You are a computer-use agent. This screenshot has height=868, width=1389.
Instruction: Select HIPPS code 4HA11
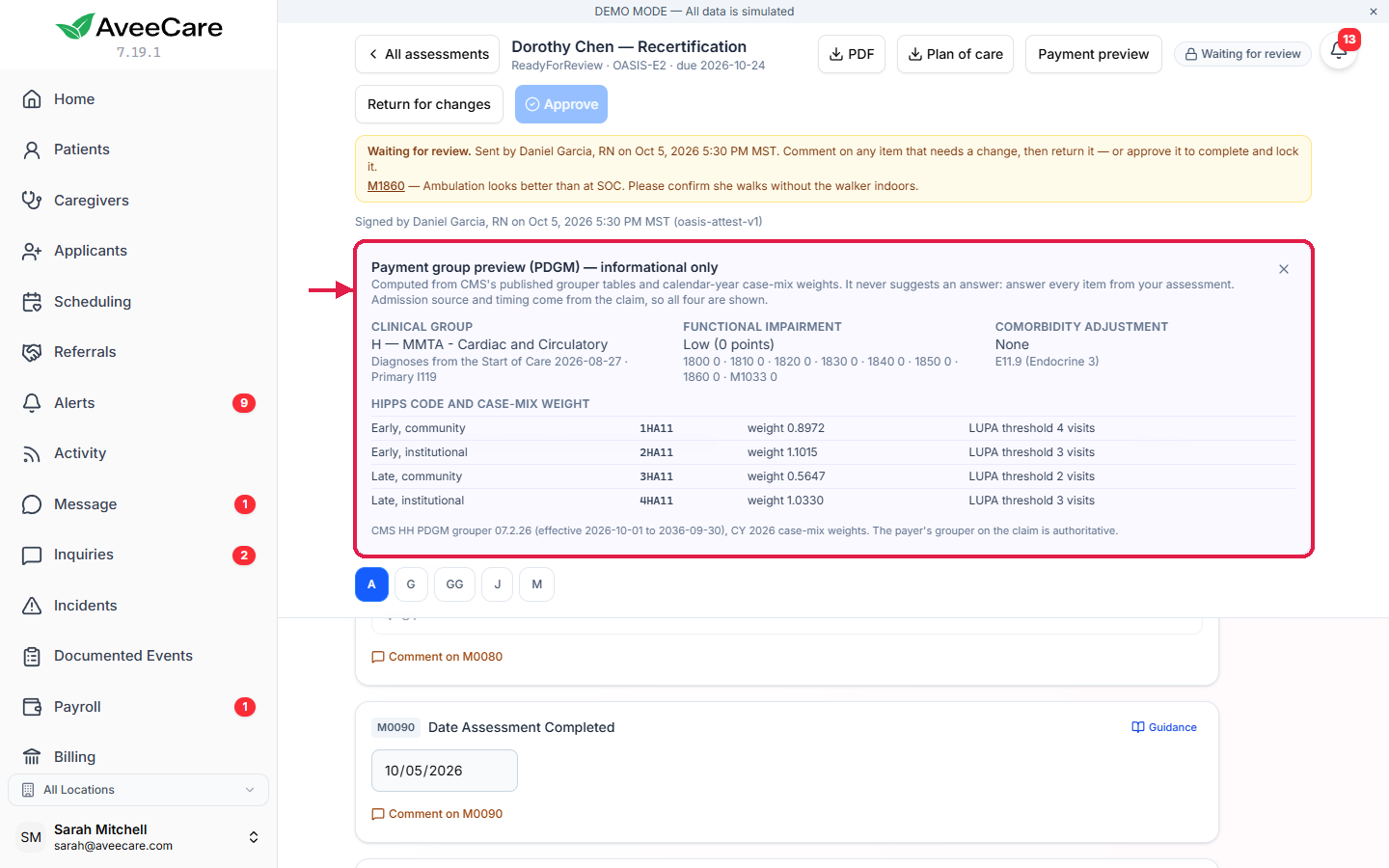click(x=657, y=501)
